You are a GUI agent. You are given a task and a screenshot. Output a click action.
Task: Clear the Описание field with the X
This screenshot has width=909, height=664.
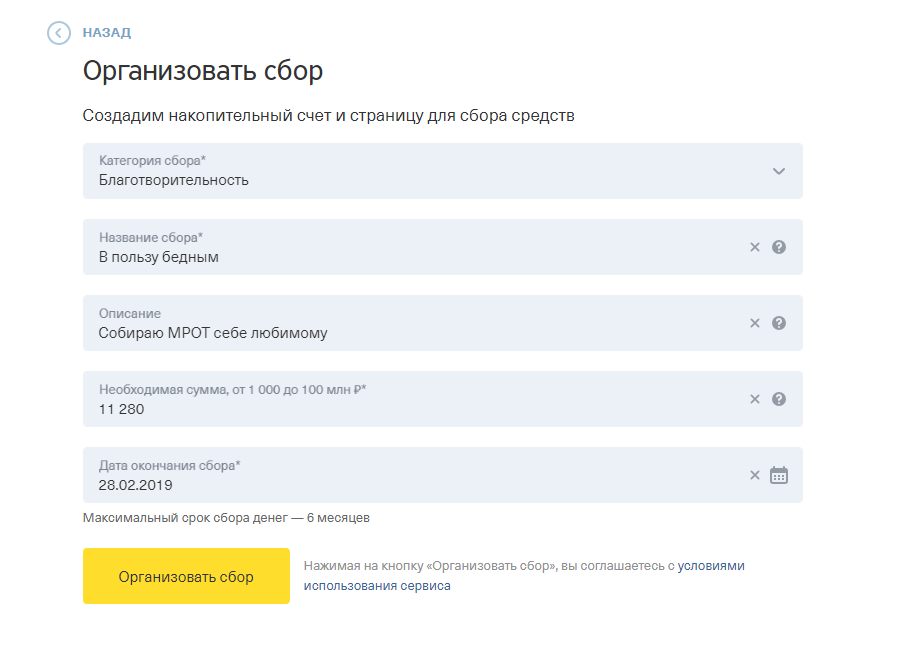coord(755,323)
